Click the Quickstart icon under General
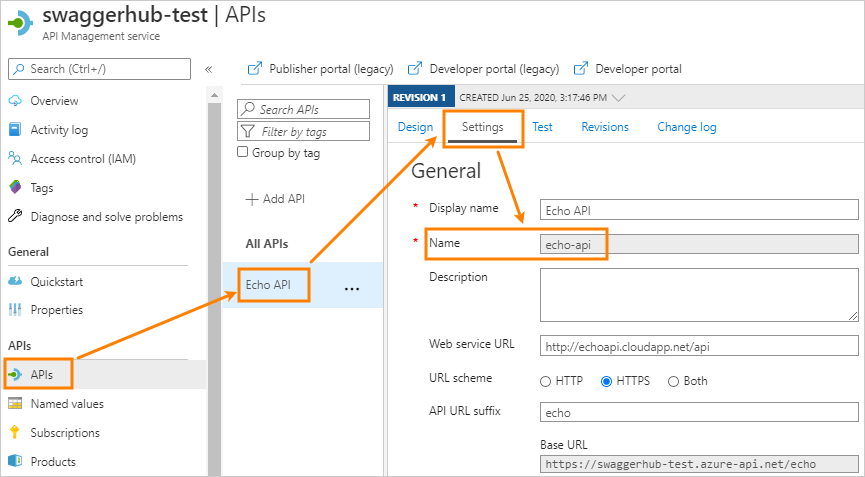865x477 pixels. [15, 281]
